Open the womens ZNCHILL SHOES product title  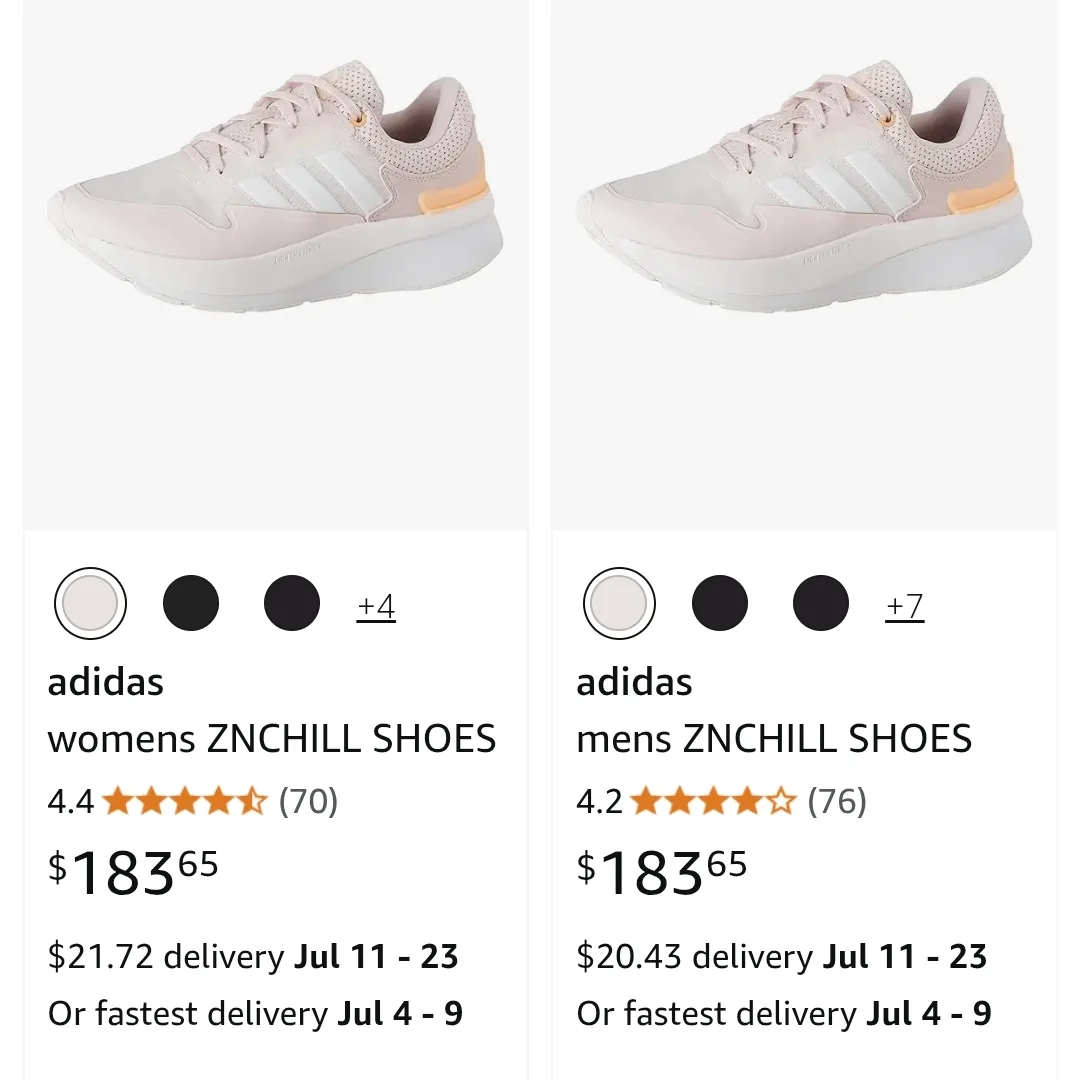pos(273,739)
